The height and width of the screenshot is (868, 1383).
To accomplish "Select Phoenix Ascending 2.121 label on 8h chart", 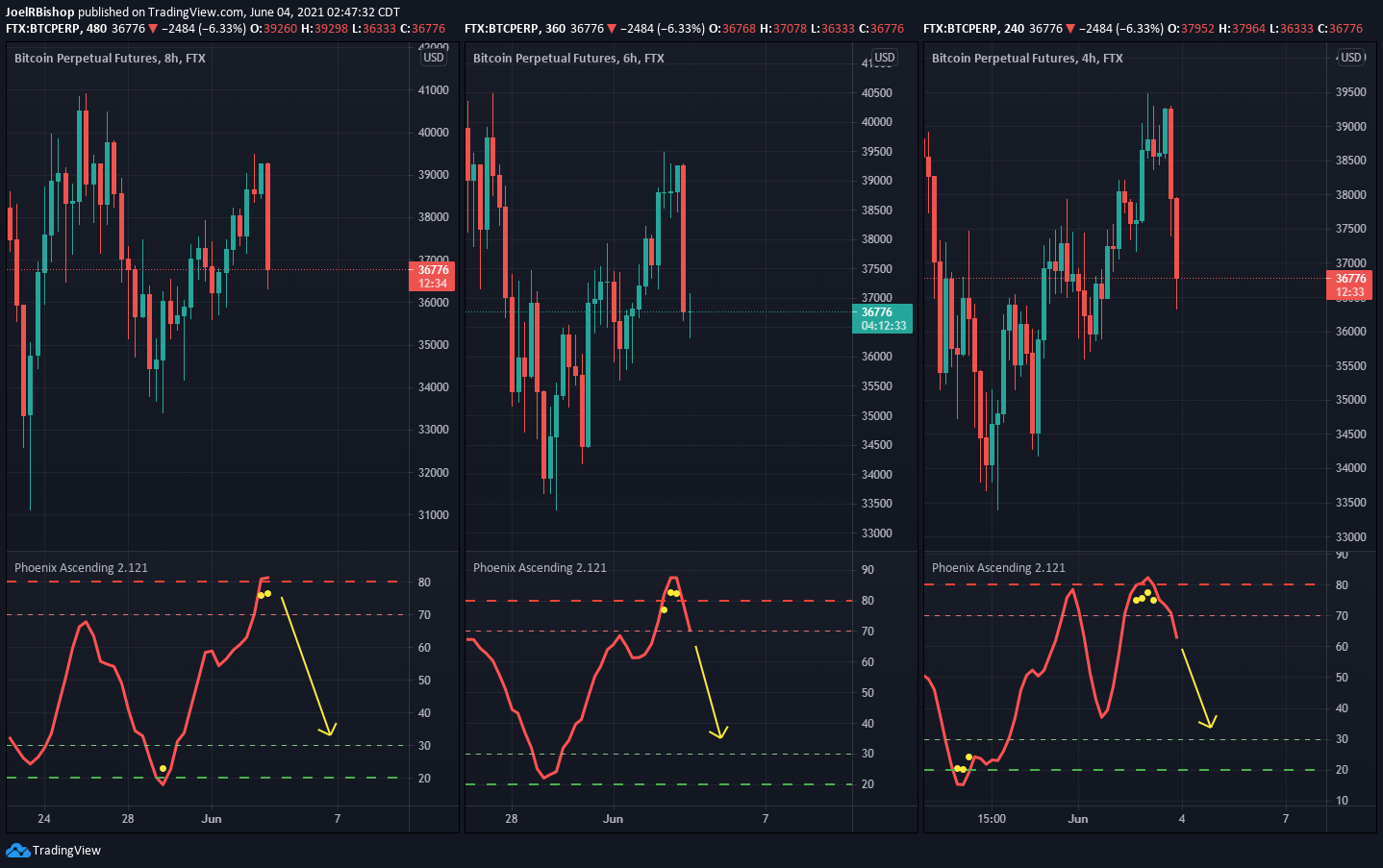I will click(81, 568).
